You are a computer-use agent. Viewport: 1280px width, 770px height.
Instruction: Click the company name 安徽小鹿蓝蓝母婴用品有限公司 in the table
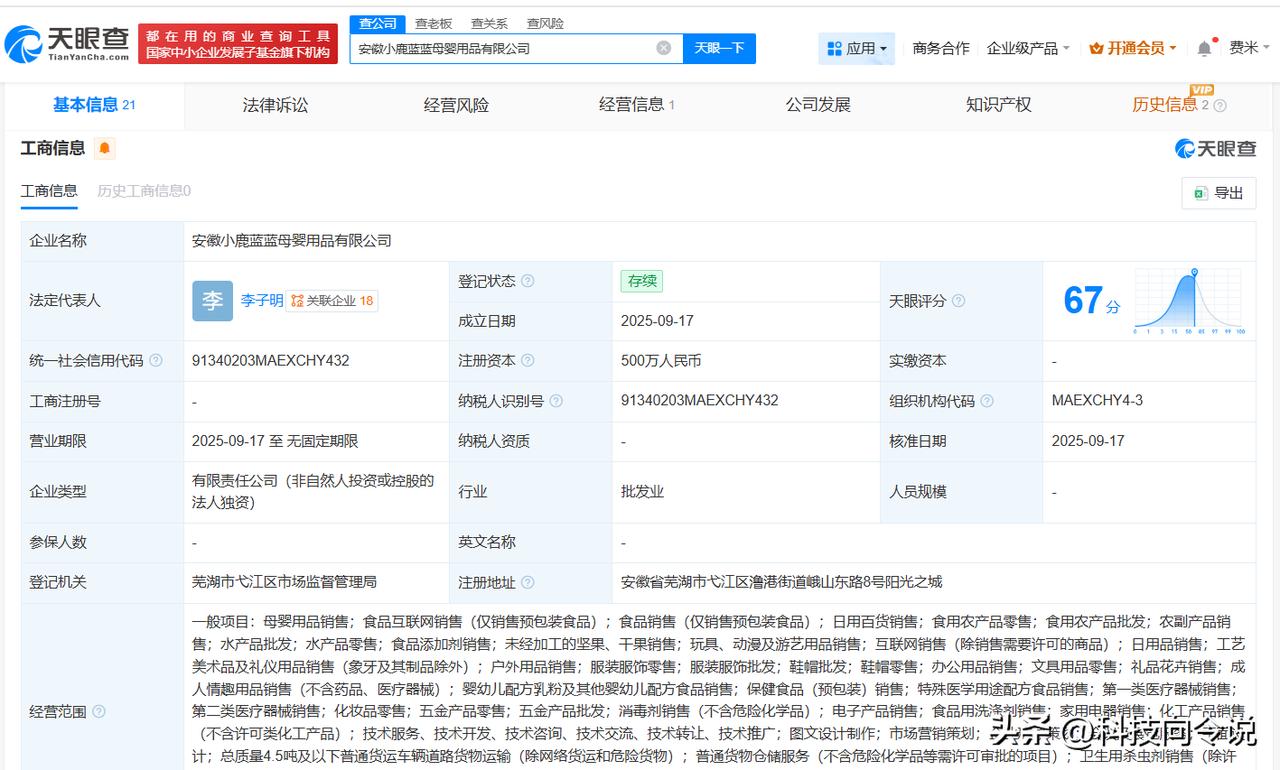[x=292, y=241]
